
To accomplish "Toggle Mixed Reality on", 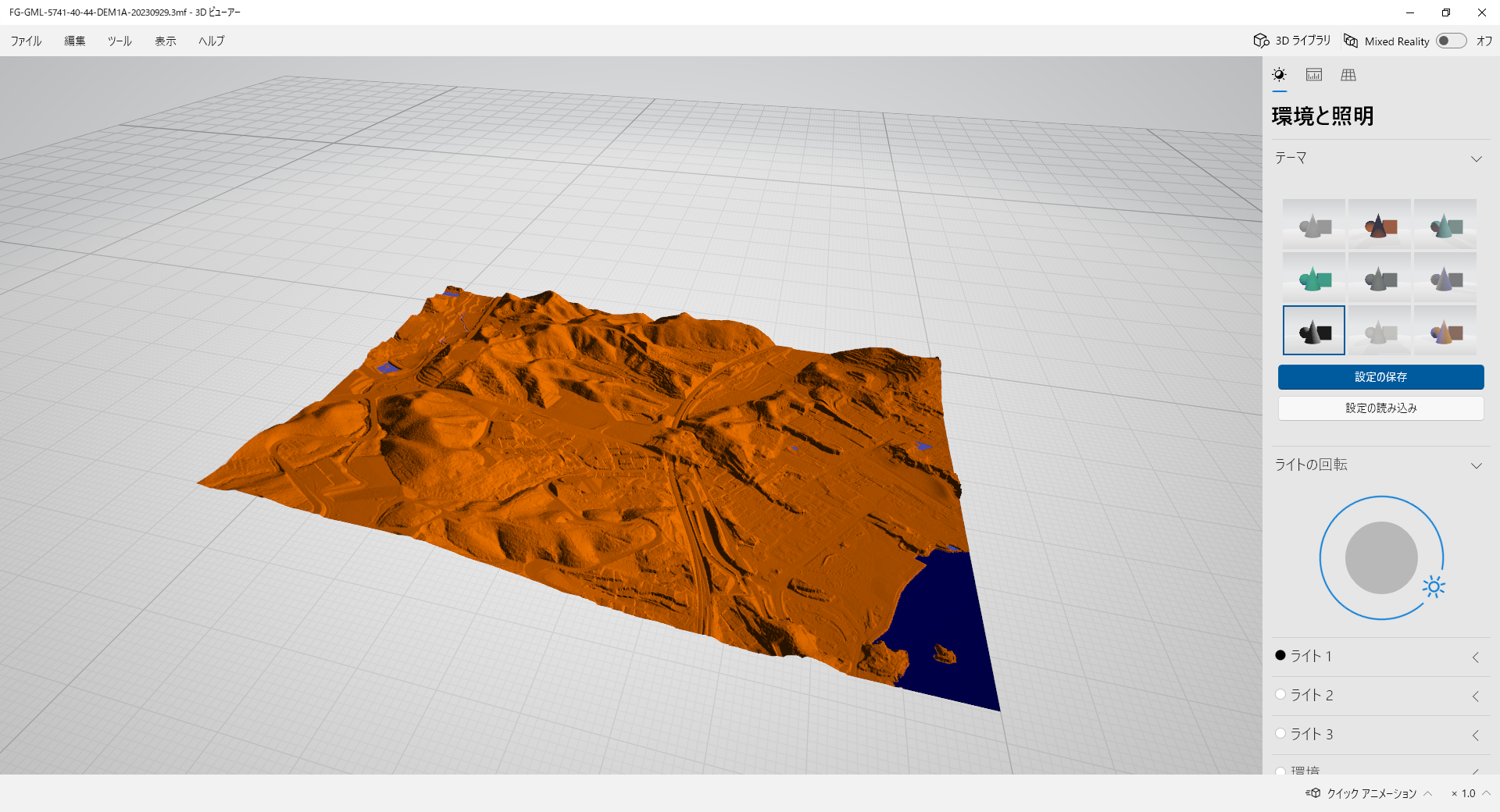I will 1452,41.
